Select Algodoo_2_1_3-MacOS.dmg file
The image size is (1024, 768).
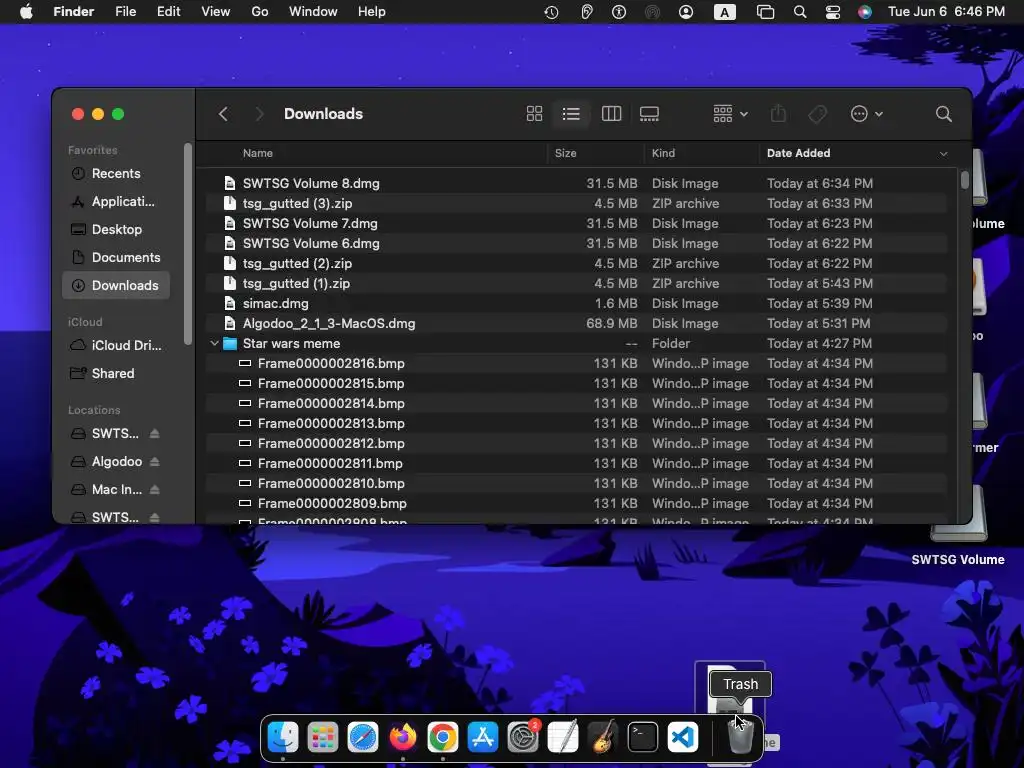tap(576, 323)
